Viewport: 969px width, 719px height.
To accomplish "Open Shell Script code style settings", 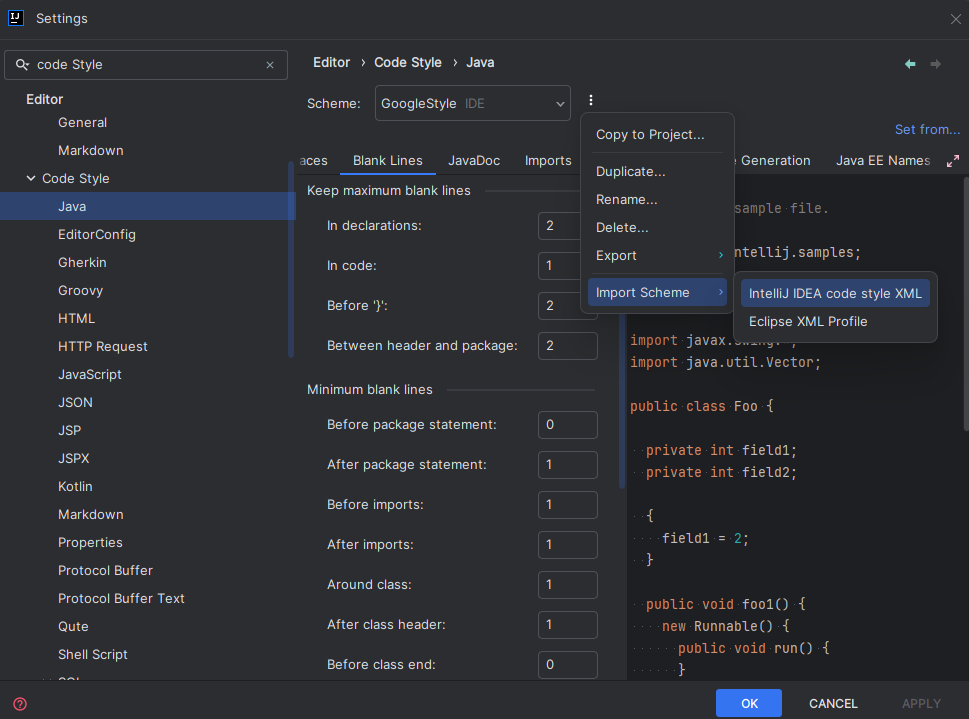I will pyautogui.click(x=93, y=654).
